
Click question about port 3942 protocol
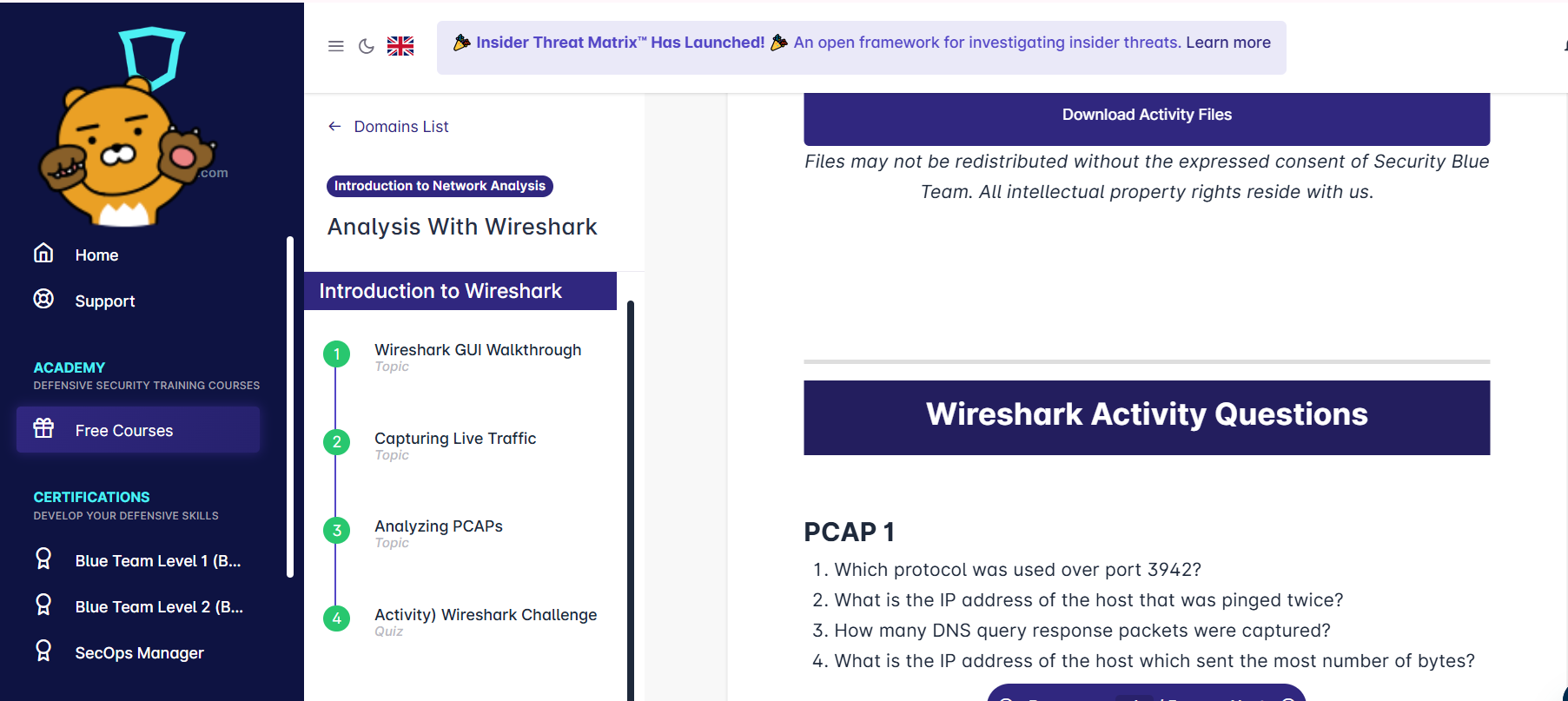(x=1017, y=570)
